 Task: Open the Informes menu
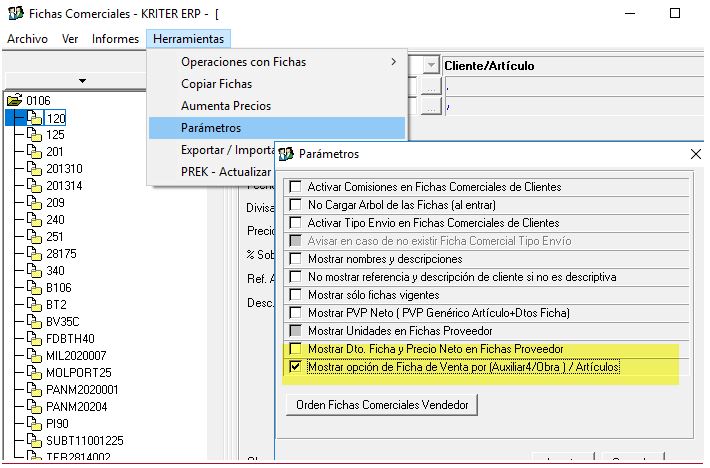pos(115,39)
